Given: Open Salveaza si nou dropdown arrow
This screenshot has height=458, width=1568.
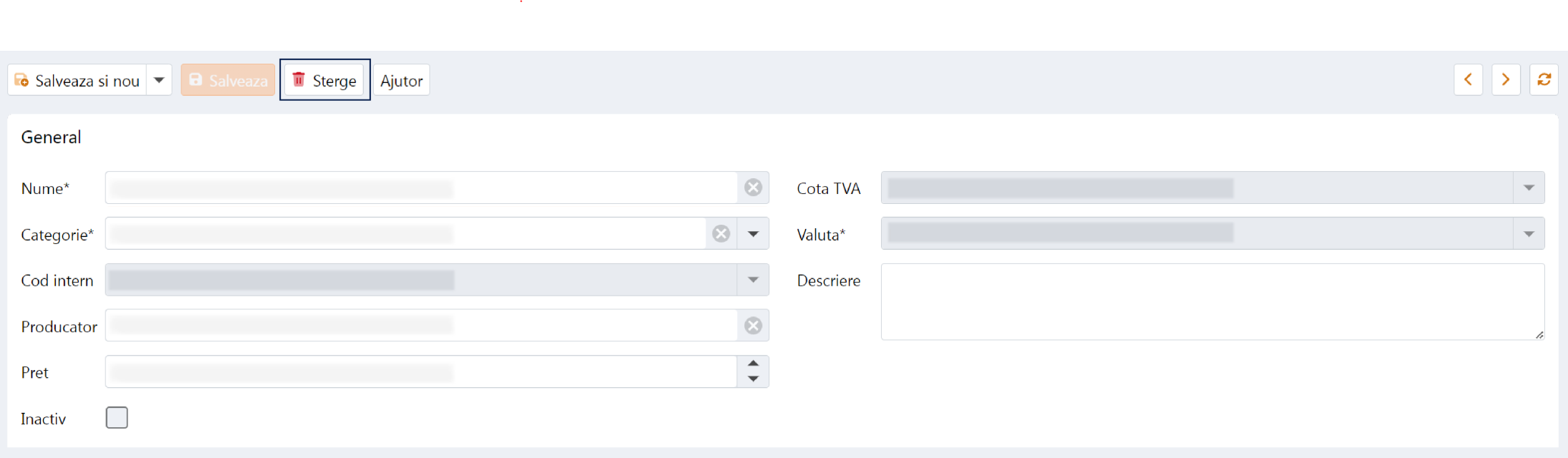Looking at the screenshot, I should pyautogui.click(x=159, y=80).
